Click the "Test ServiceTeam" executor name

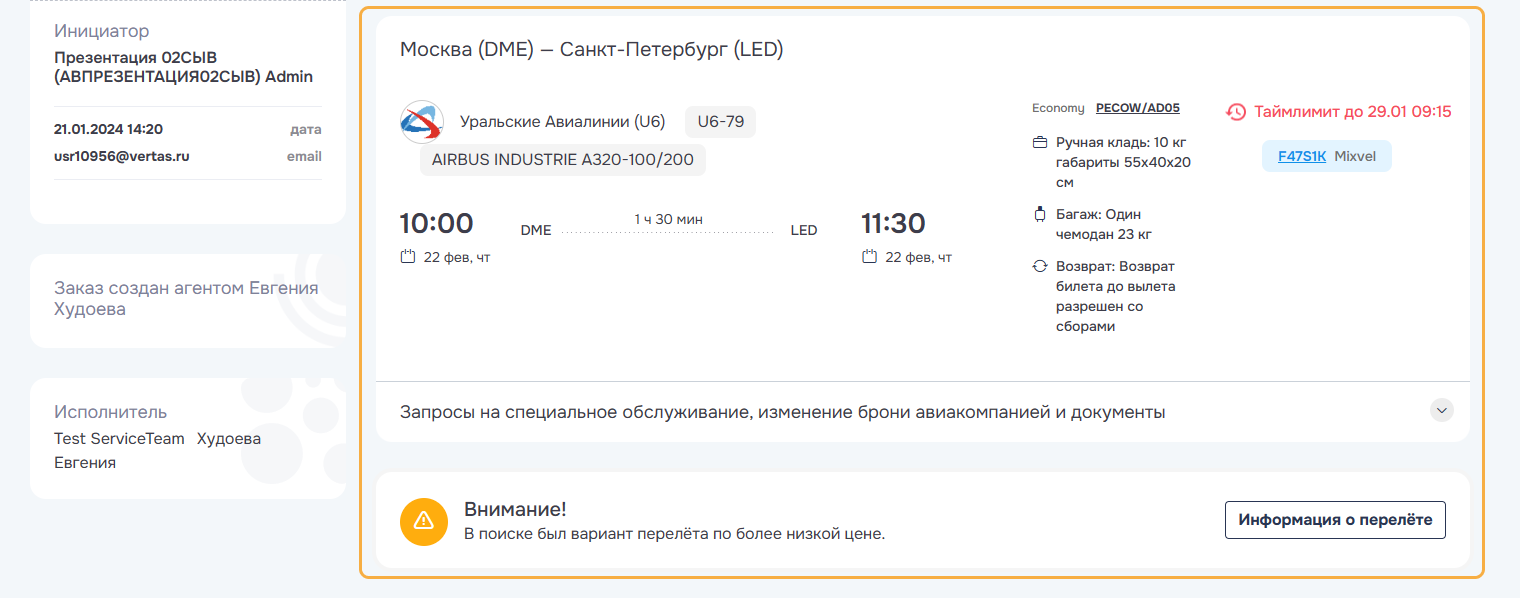119,439
